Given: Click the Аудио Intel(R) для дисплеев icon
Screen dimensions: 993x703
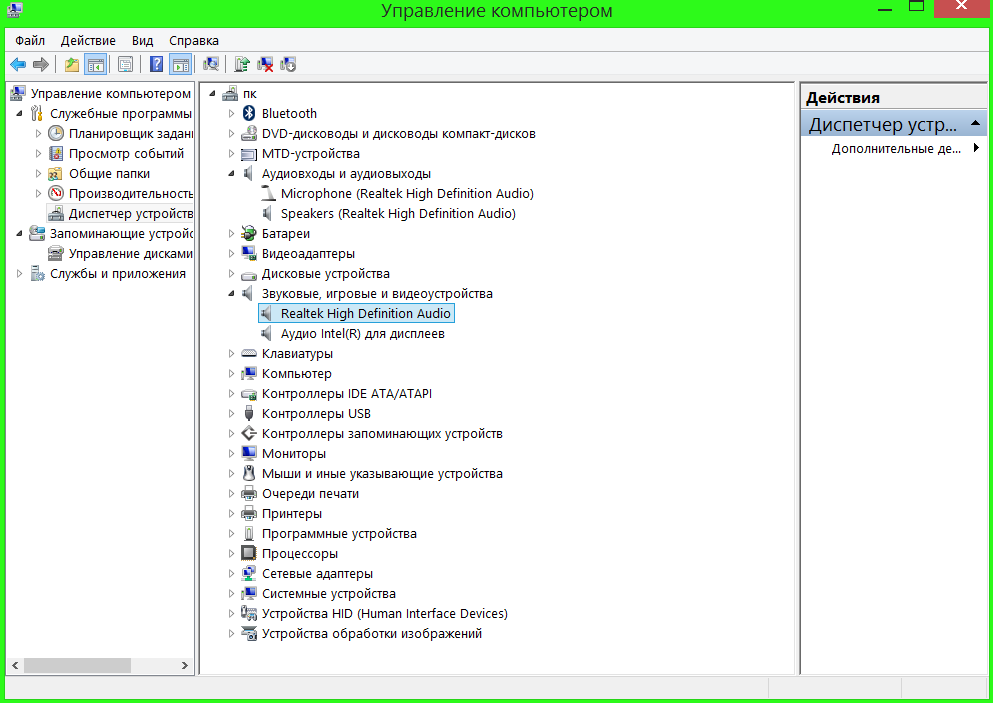Looking at the screenshot, I should [268, 334].
